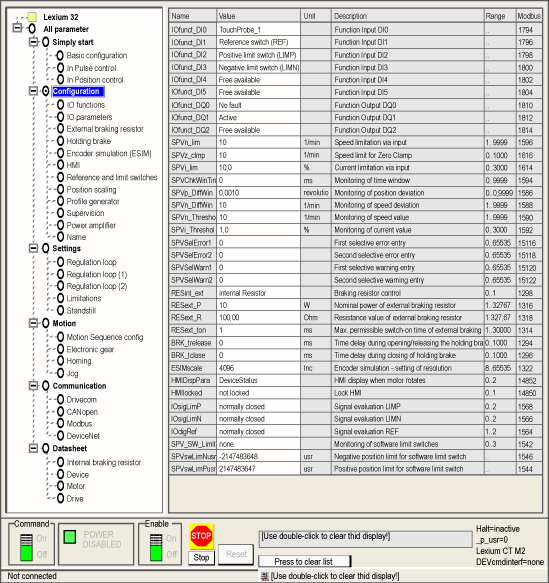Collapse the All parameter tree node
The width and height of the screenshot is (549, 583).
click(17, 28)
